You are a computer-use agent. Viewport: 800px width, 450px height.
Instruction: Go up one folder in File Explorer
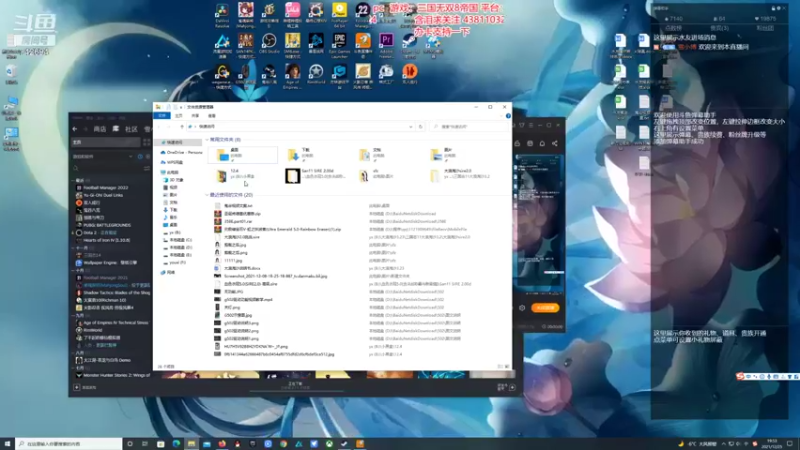point(182,127)
